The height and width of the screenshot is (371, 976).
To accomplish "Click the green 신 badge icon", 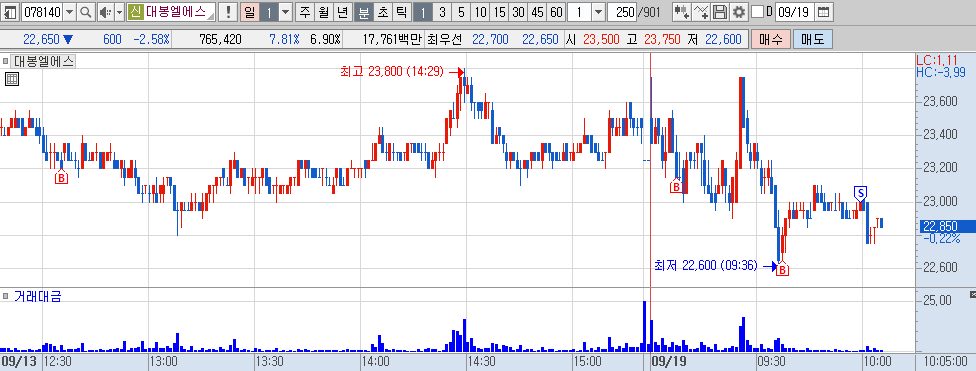I will point(135,11).
